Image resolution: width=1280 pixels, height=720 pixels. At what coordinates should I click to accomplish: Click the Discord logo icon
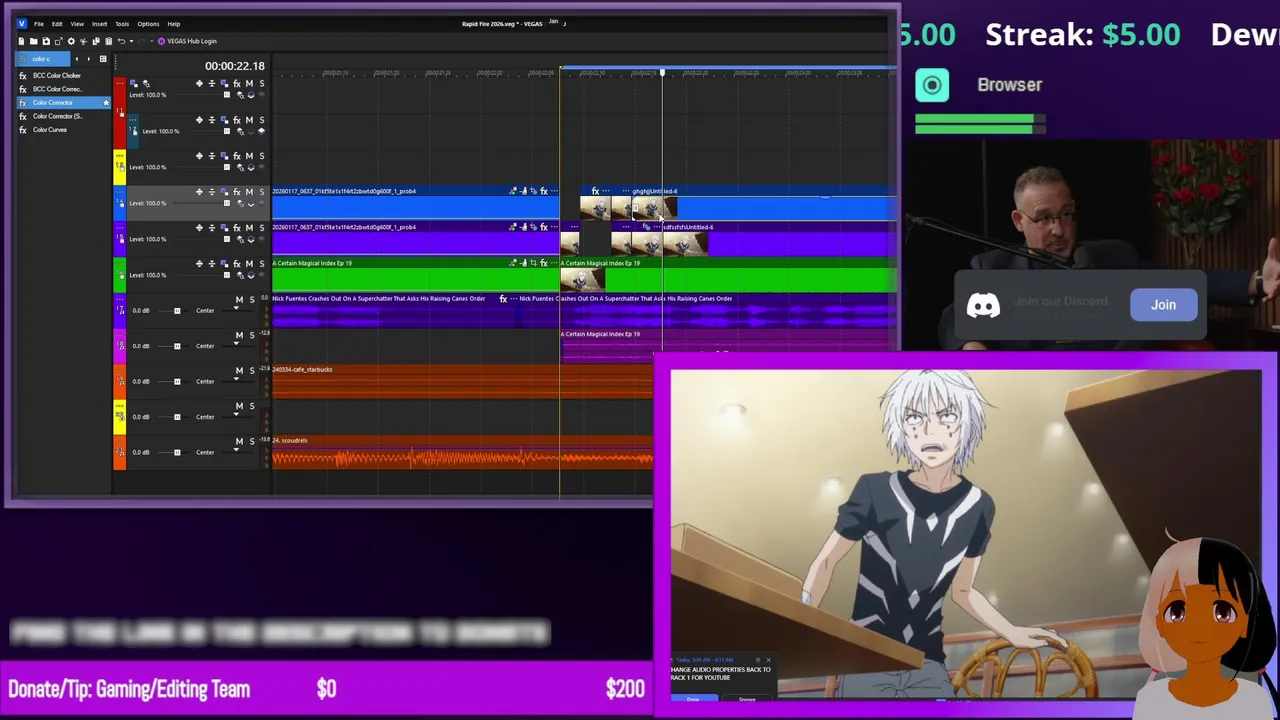[x=983, y=305]
